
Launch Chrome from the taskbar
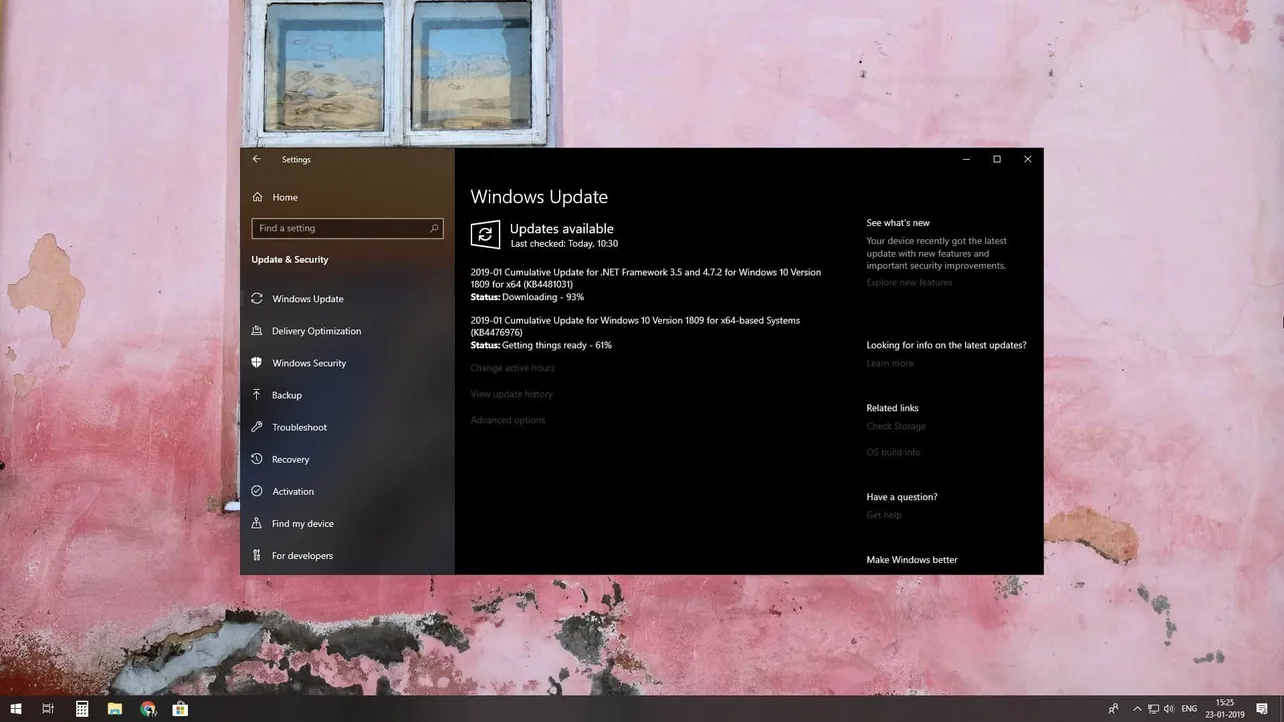pyautogui.click(x=148, y=708)
